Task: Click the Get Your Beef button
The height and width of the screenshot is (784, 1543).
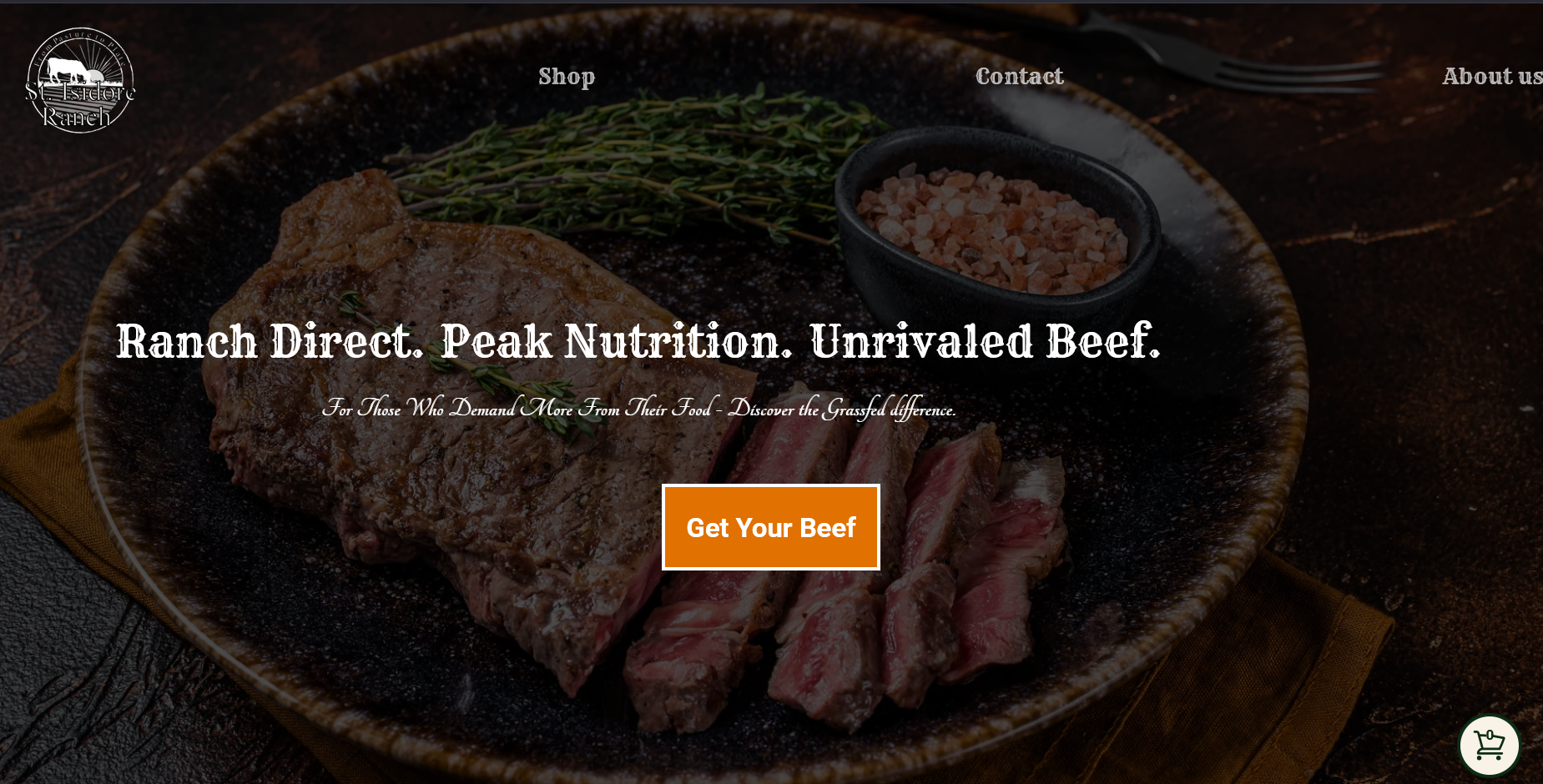Action: tap(771, 527)
